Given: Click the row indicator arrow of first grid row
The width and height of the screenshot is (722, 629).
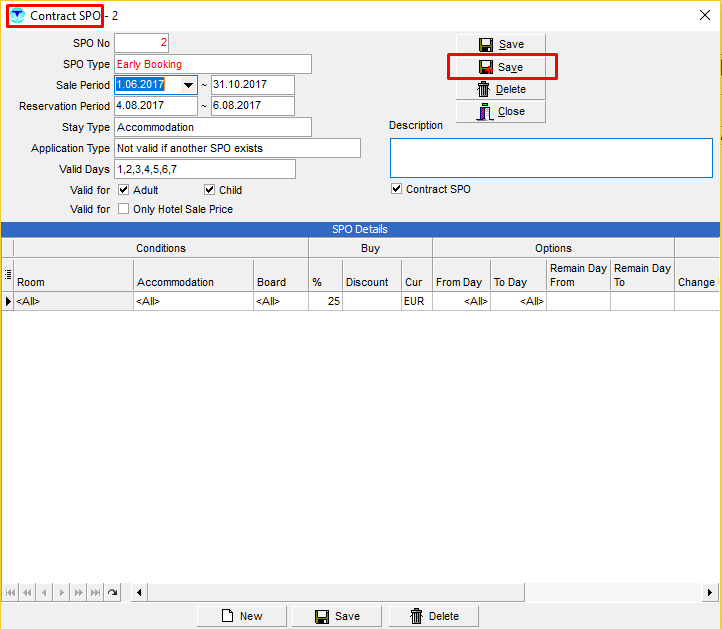Looking at the screenshot, I should pos(8,301).
